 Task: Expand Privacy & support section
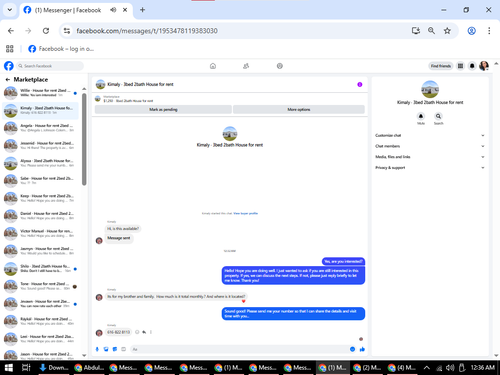[429, 168]
